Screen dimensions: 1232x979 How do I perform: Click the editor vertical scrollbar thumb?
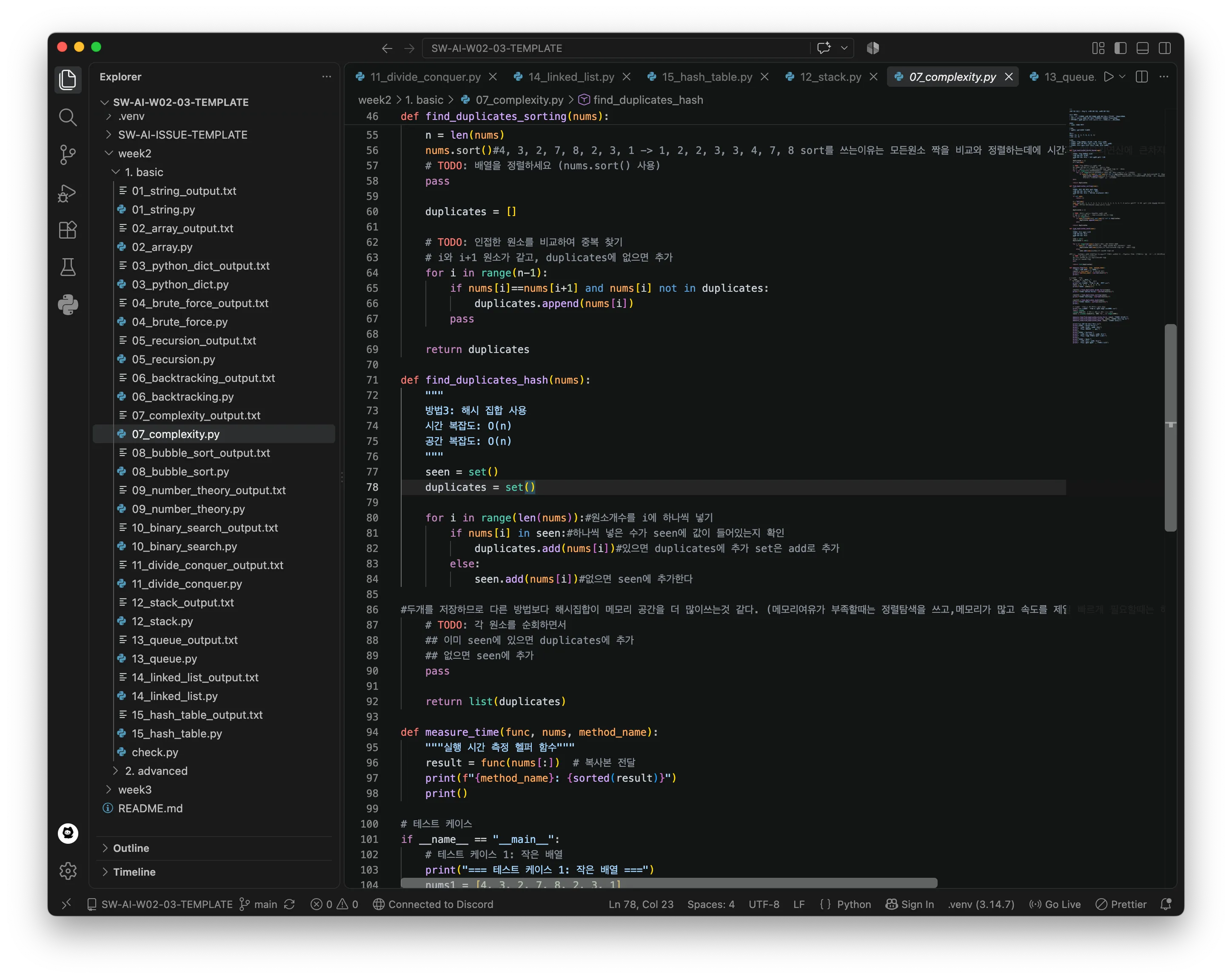[1170, 427]
